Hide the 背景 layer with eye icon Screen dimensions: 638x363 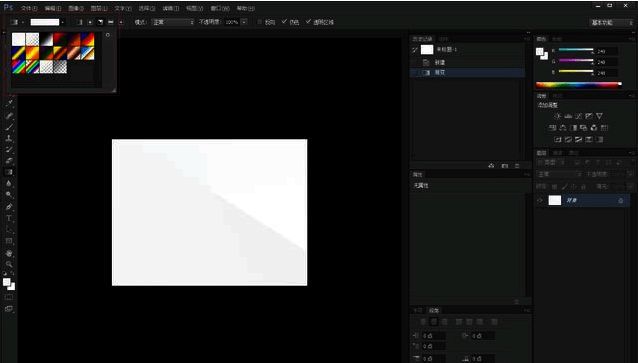[x=540, y=200]
